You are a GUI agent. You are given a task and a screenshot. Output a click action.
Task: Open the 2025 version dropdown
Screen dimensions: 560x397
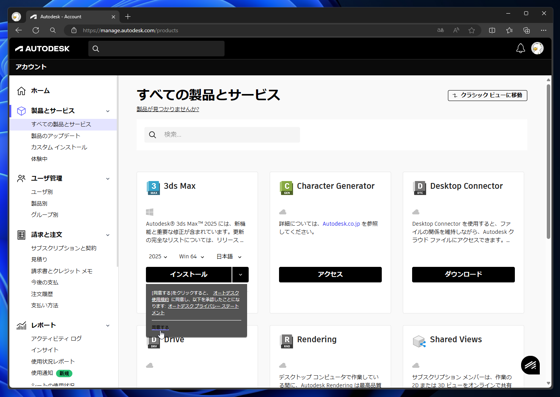(158, 256)
